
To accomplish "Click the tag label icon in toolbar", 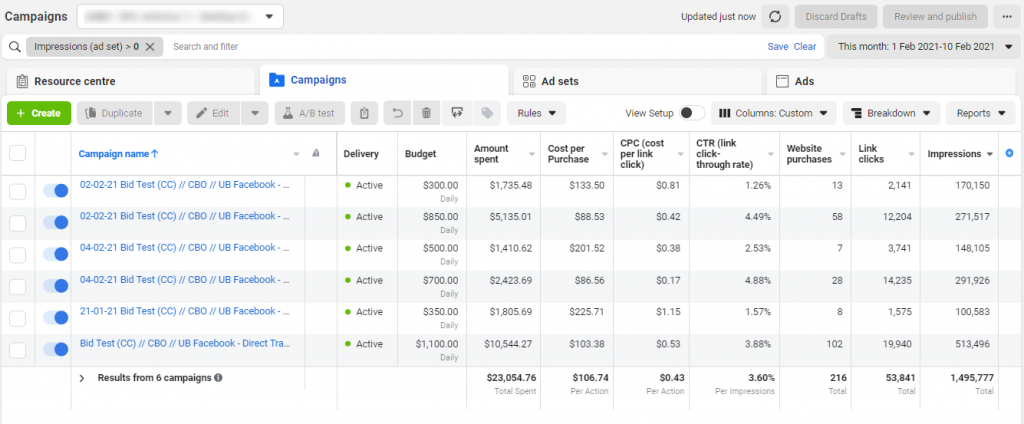I will pyautogui.click(x=487, y=113).
